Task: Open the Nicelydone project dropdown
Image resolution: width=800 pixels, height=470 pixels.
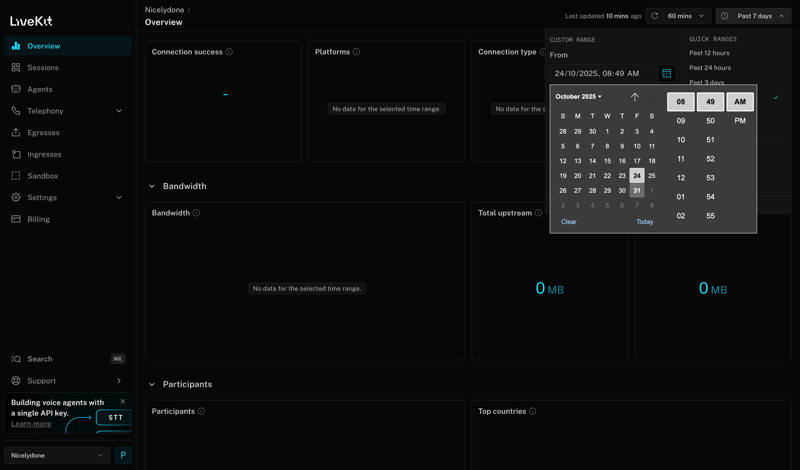Action: (57, 455)
